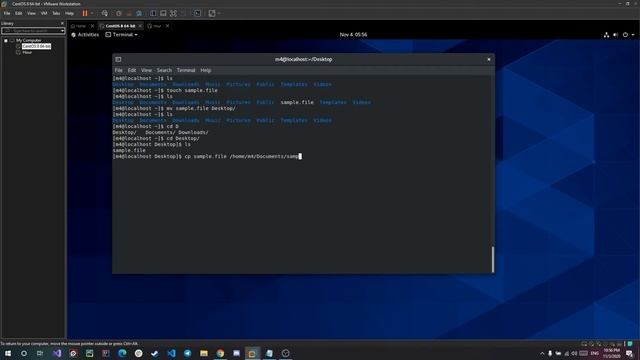This screenshot has height=360, width=640.
Task: Open Microsoft Edge from taskbar
Action: point(122,353)
